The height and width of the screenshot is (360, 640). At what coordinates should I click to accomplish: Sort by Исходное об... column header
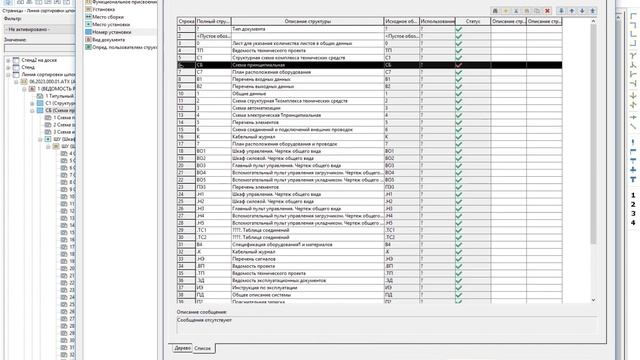point(402,21)
